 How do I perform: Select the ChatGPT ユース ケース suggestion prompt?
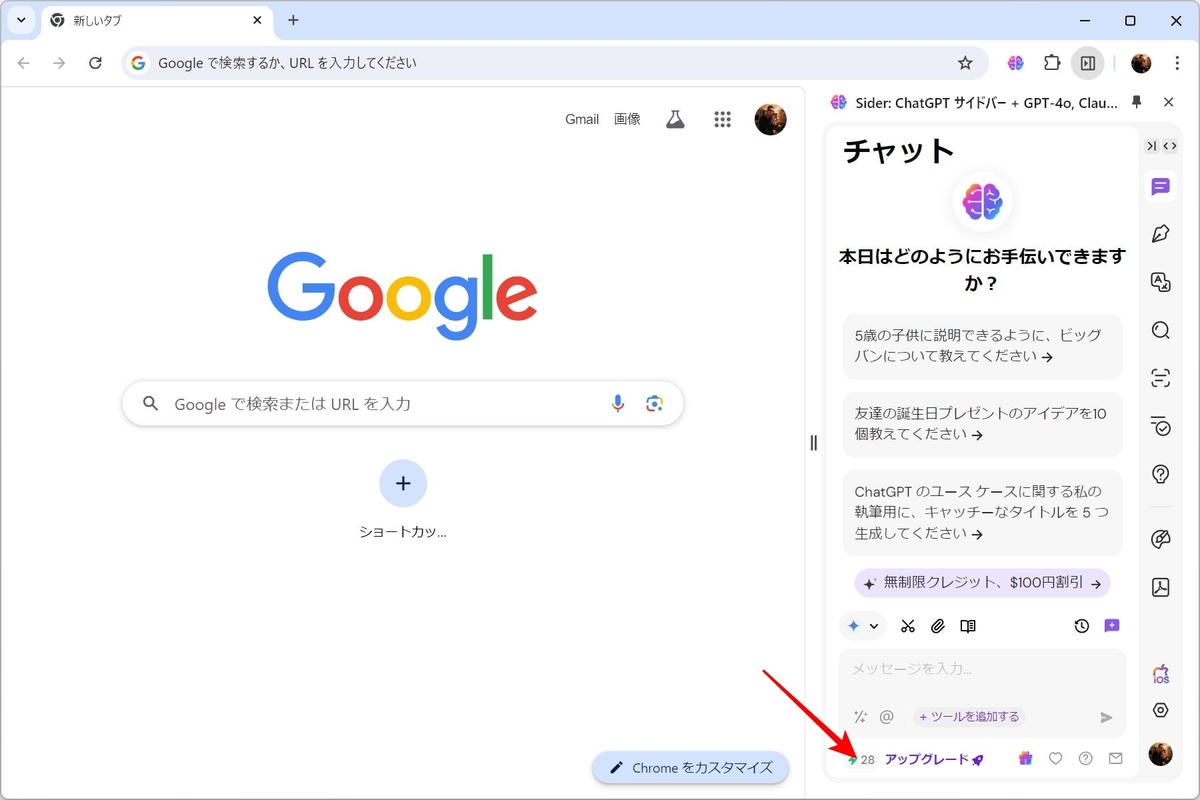coord(982,513)
